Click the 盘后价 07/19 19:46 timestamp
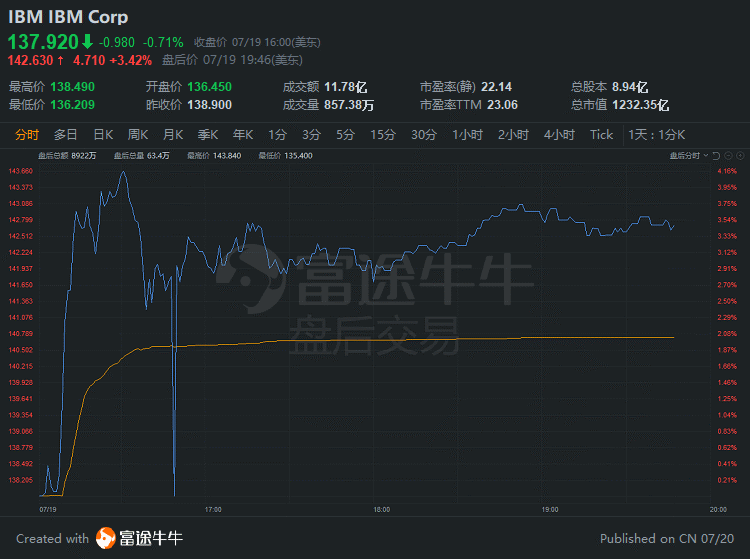The height and width of the screenshot is (559, 750). coord(232,60)
